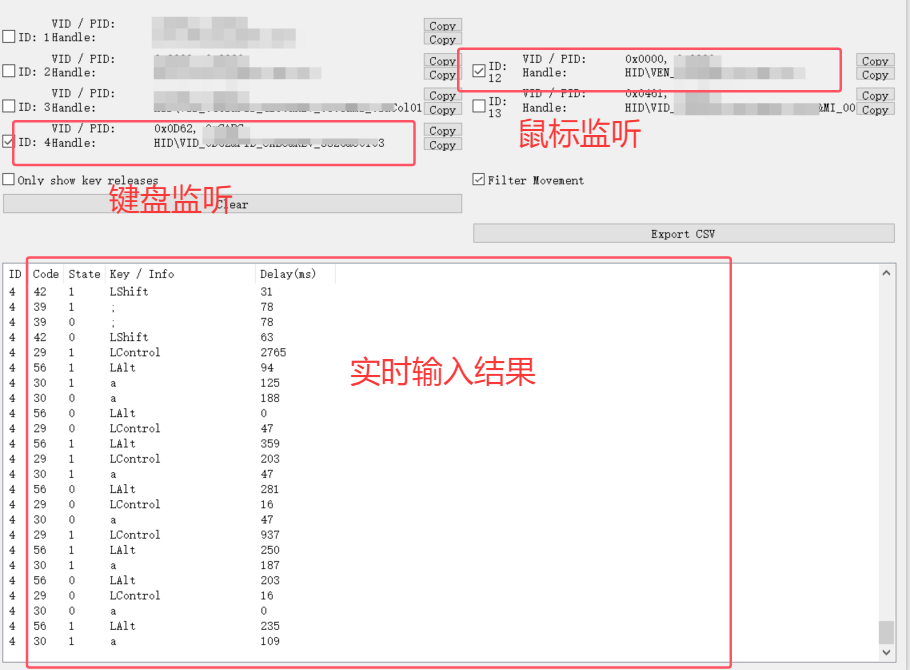This screenshot has height=670, width=910.
Task: Click the ID column header
Action: tap(16, 273)
